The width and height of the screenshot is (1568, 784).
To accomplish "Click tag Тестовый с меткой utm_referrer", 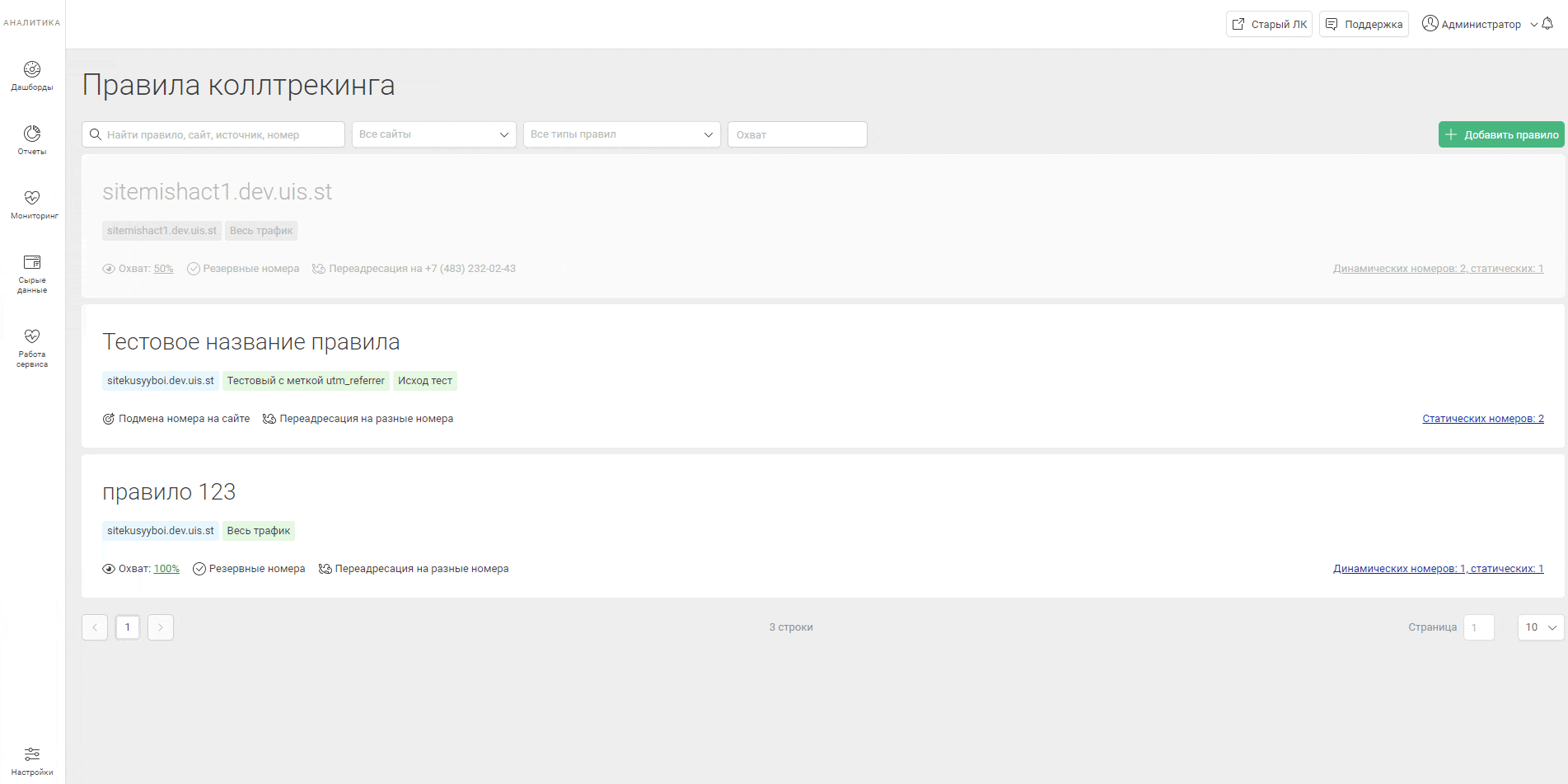I will pyautogui.click(x=306, y=381).
